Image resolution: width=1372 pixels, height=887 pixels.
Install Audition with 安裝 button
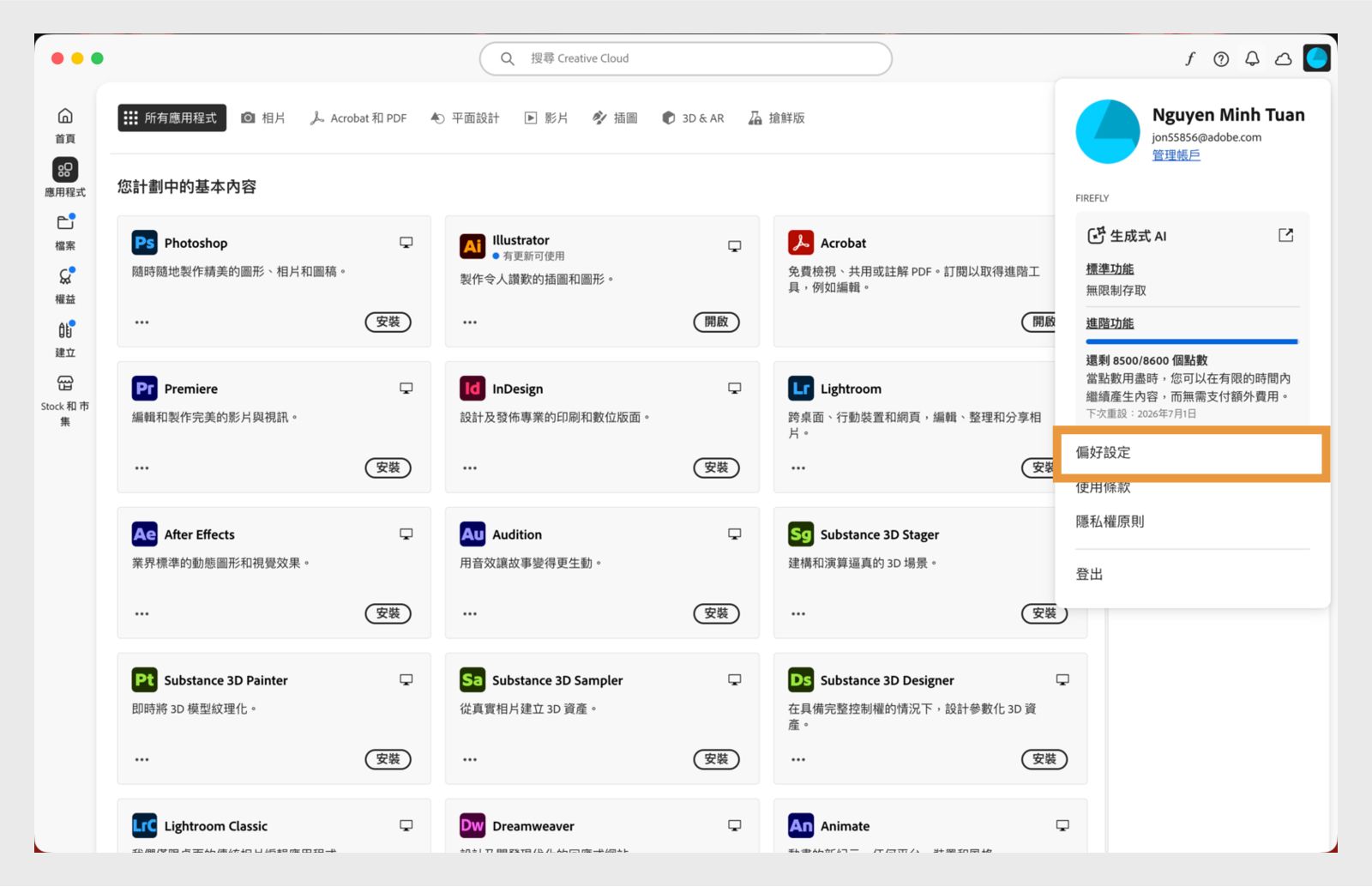point(716,613)
